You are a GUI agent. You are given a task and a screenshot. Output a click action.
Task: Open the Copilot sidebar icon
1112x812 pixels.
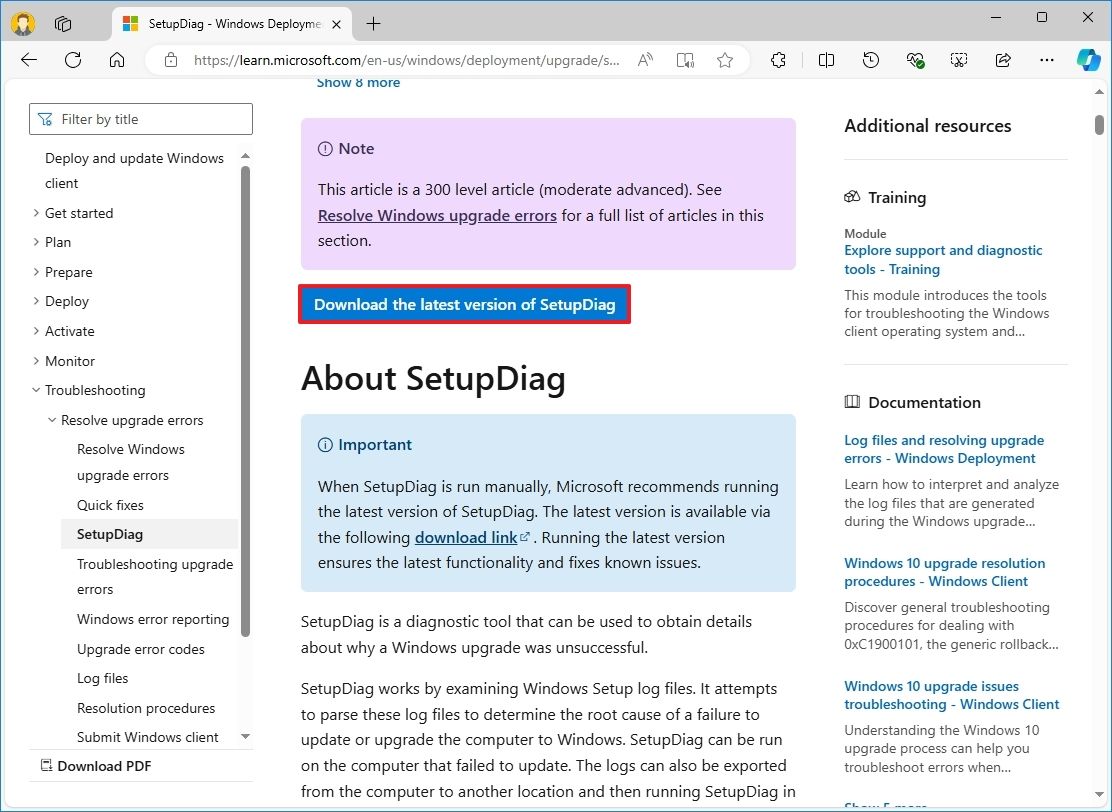click(1088, 60)
